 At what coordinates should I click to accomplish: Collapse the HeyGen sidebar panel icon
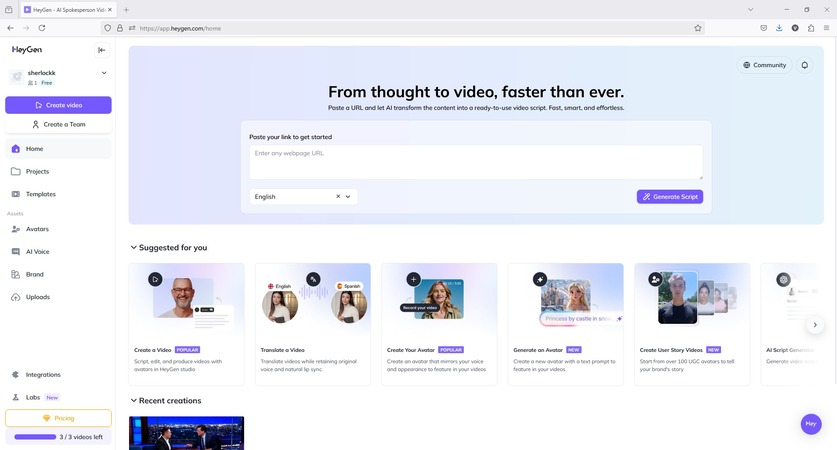[101, 50]
